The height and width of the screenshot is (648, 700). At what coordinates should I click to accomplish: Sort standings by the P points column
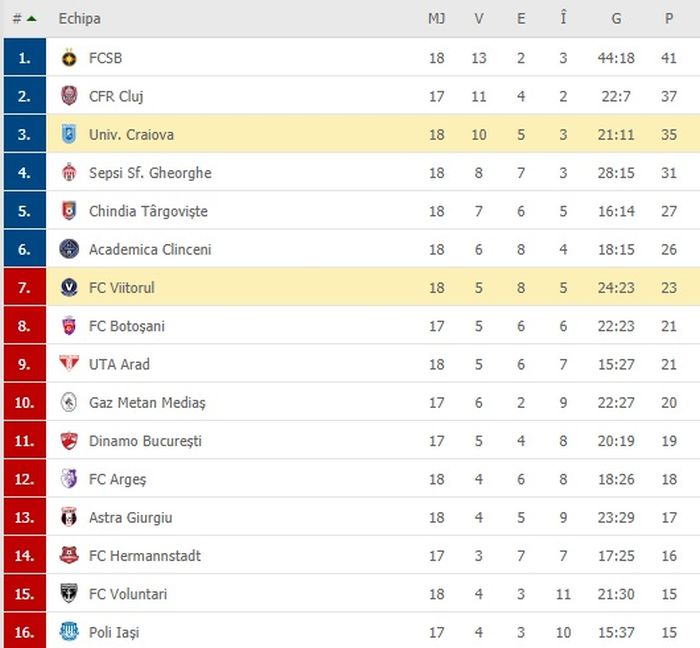[669, 18]
